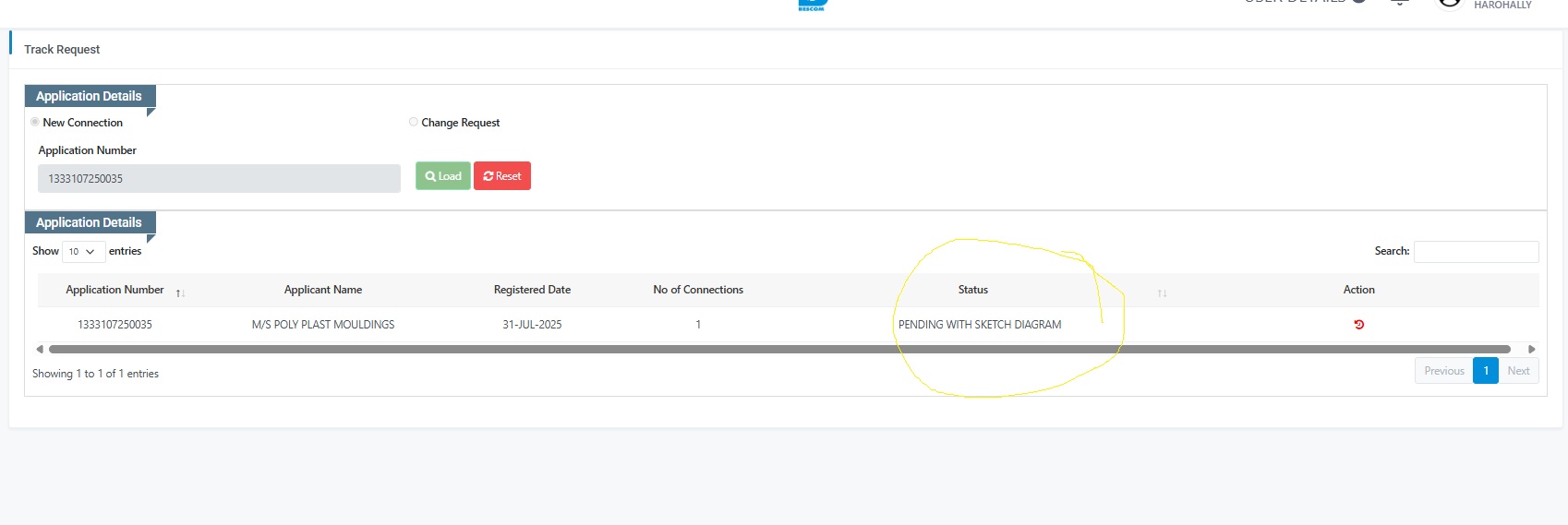1568x525 pixels.
Task: Sort by Application Number column arrows
Action: click(x=180, y=292)
